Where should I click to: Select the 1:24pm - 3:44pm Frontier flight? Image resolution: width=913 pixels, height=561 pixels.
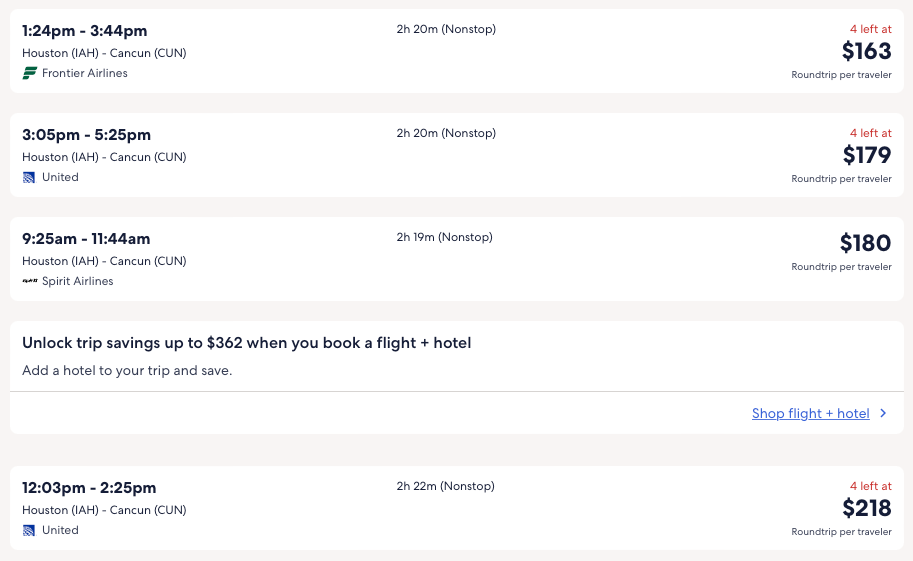[87, 31]
